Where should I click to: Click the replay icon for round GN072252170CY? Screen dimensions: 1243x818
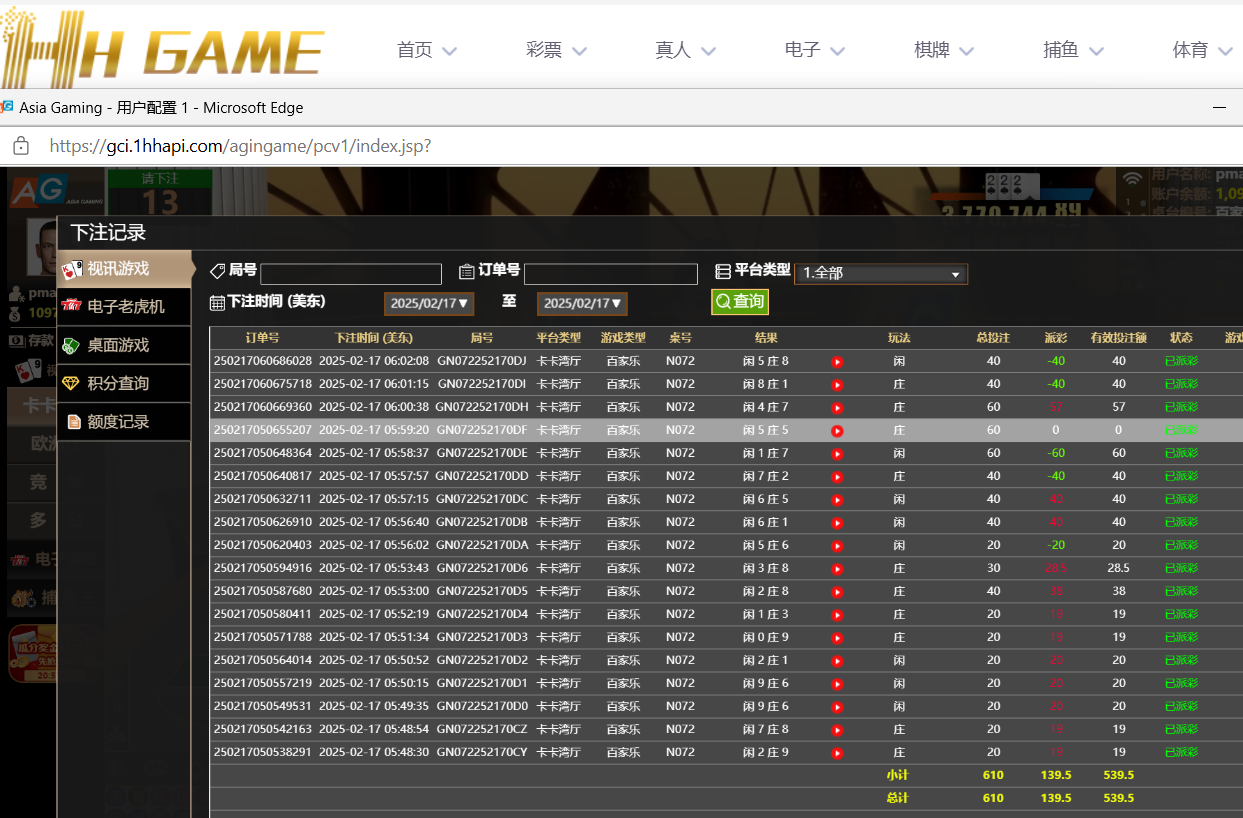(x=837, y=753)
